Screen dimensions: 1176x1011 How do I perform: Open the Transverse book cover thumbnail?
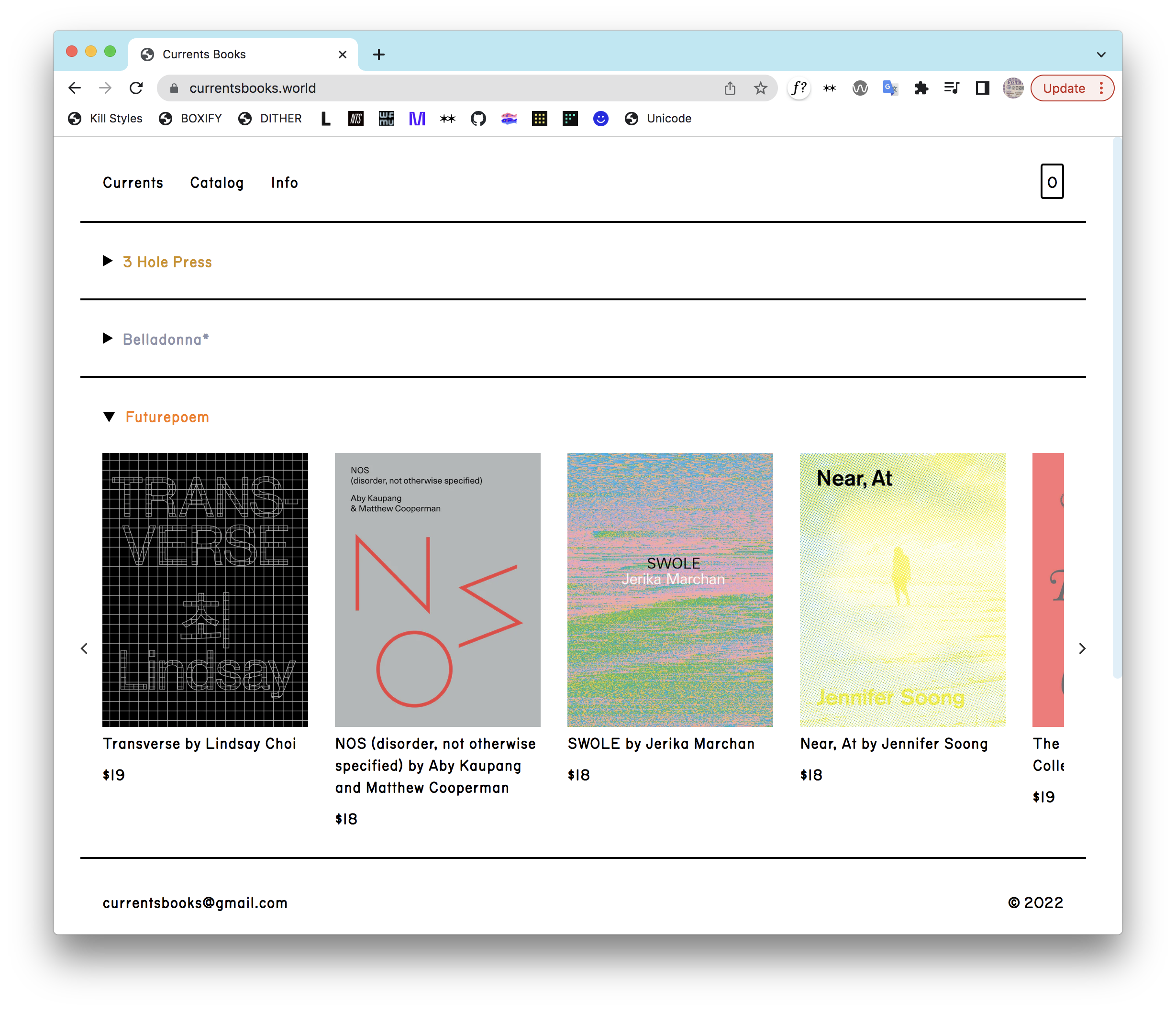point(205,590)
